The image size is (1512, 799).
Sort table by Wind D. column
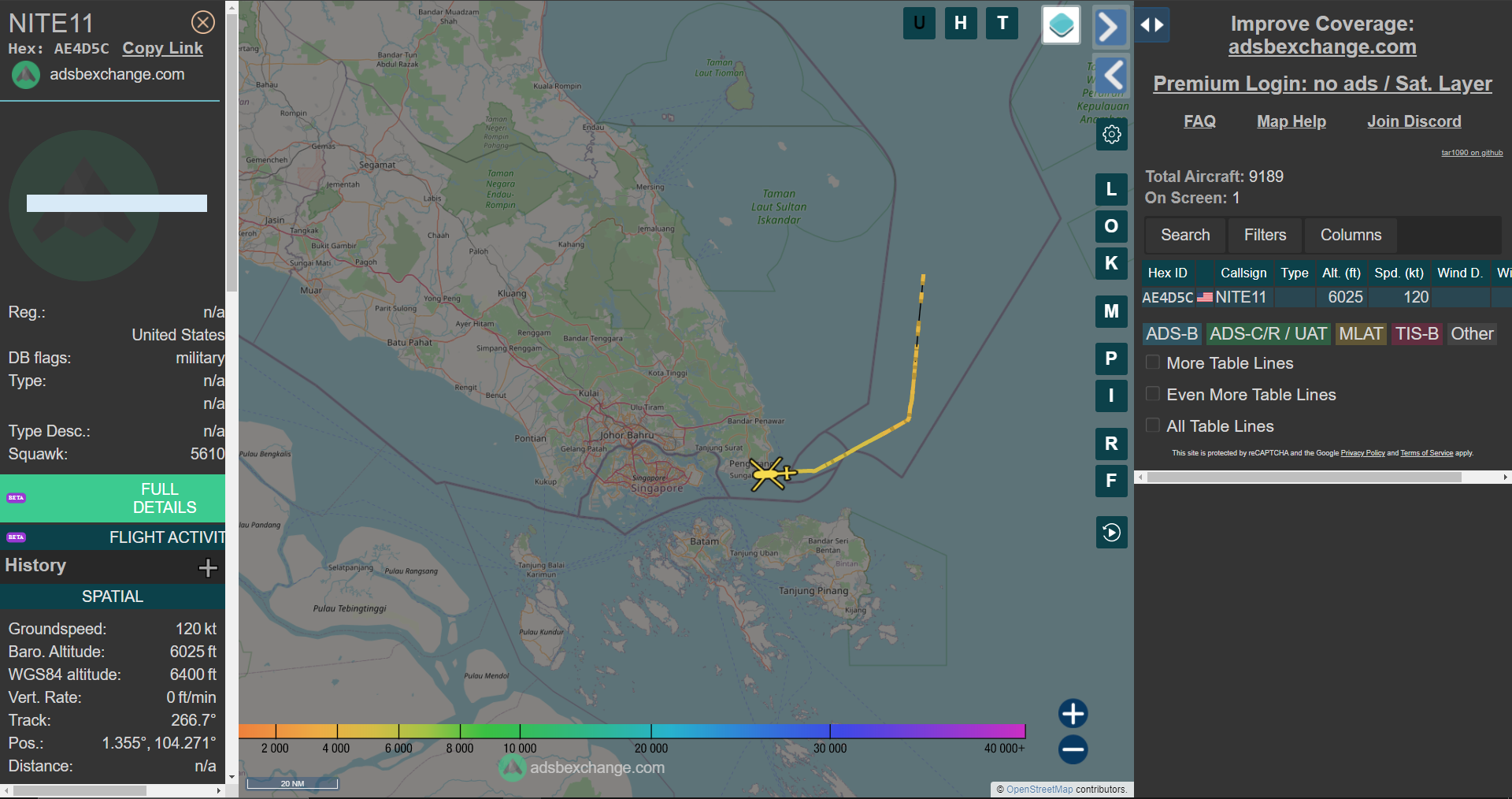click(1459, 273)
